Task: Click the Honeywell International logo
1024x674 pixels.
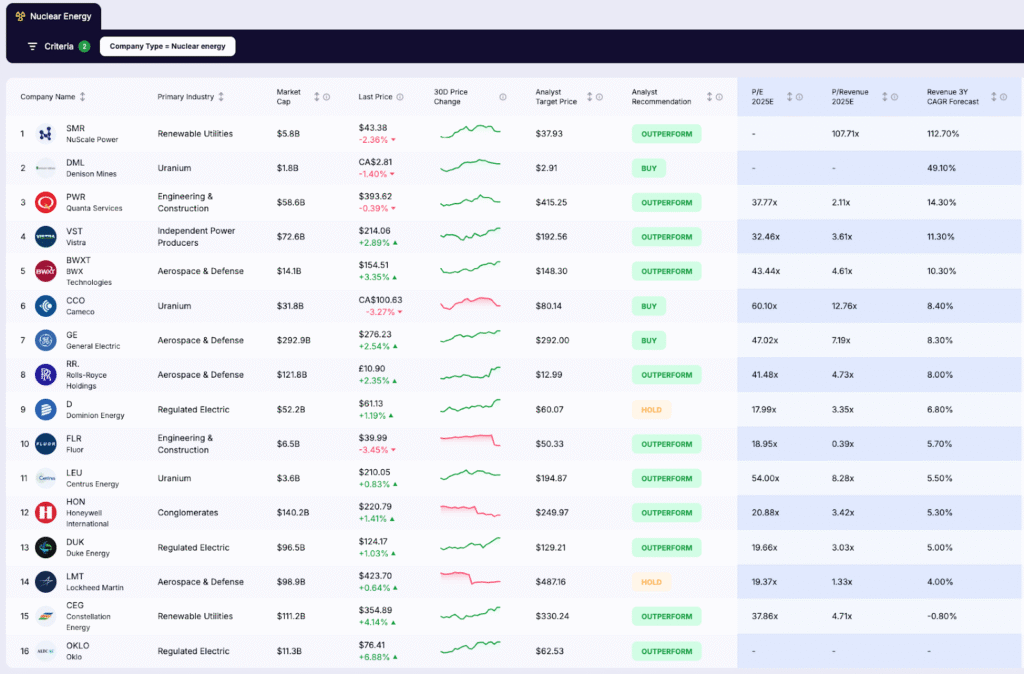Action: 46,513
